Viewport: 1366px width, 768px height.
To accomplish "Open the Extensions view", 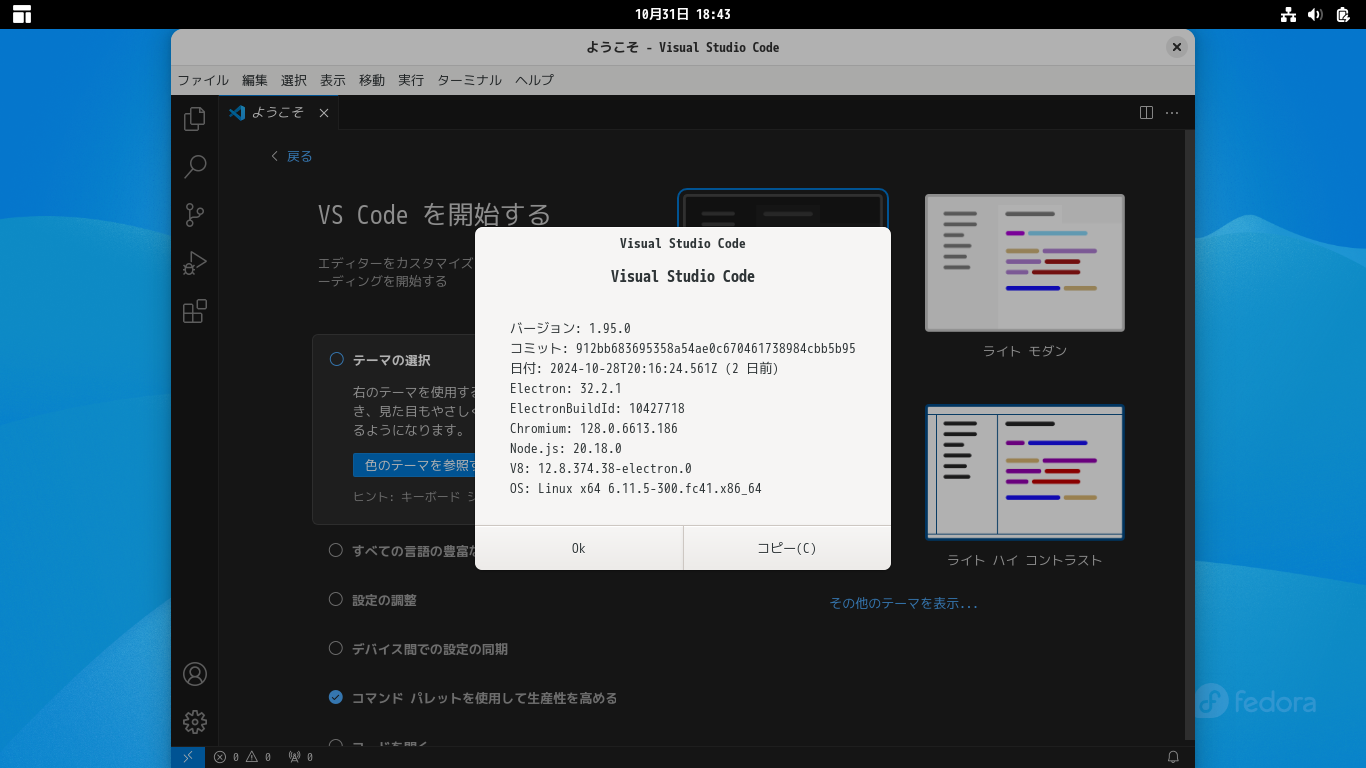I will coord(195,311).
